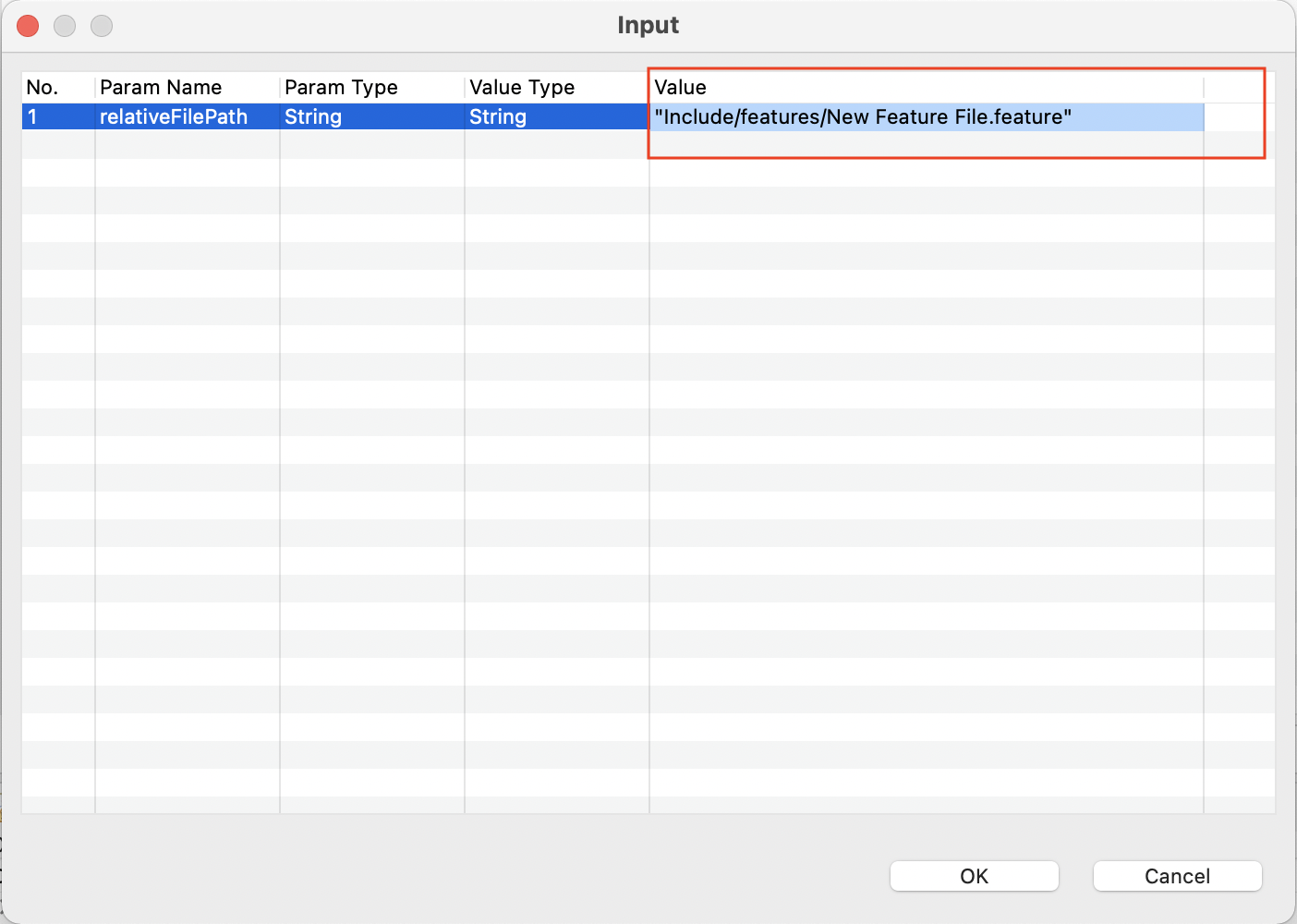This screenshot has height=924, width=1297.
Task: Select the String value under Param Type
Action: point(312,116)
